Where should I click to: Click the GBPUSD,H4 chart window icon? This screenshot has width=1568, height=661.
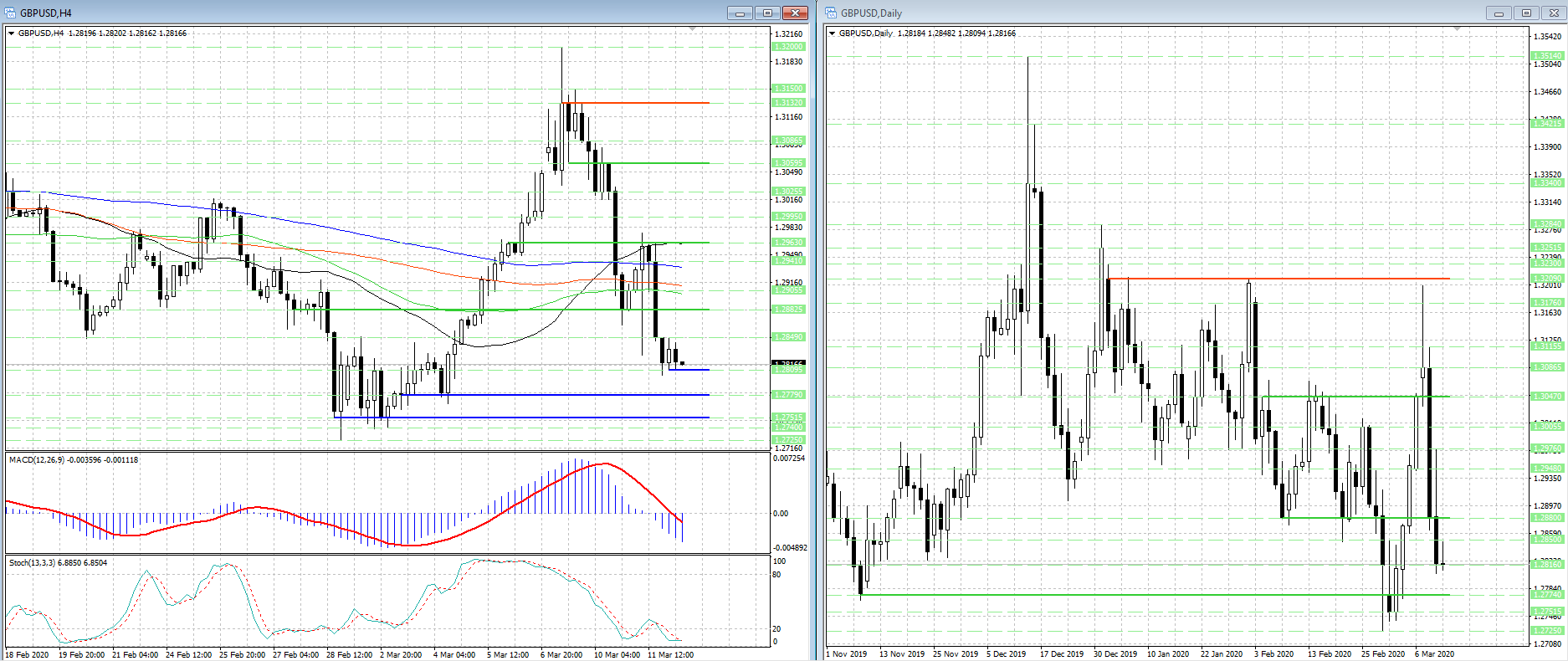tap(11, 13)
